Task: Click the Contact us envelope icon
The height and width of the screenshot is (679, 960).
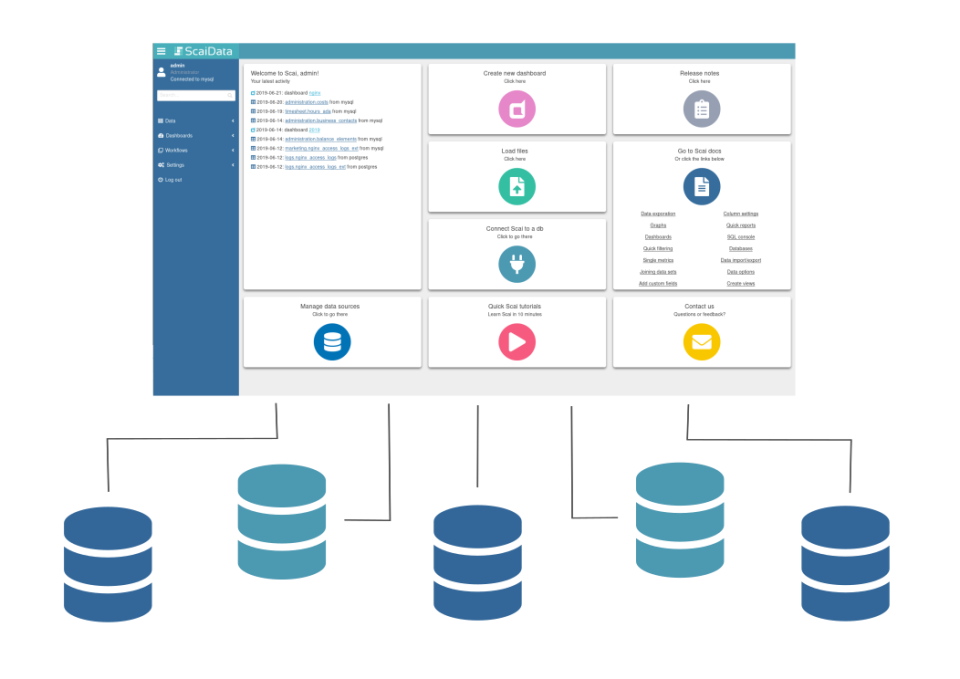Action: point(701,341)
